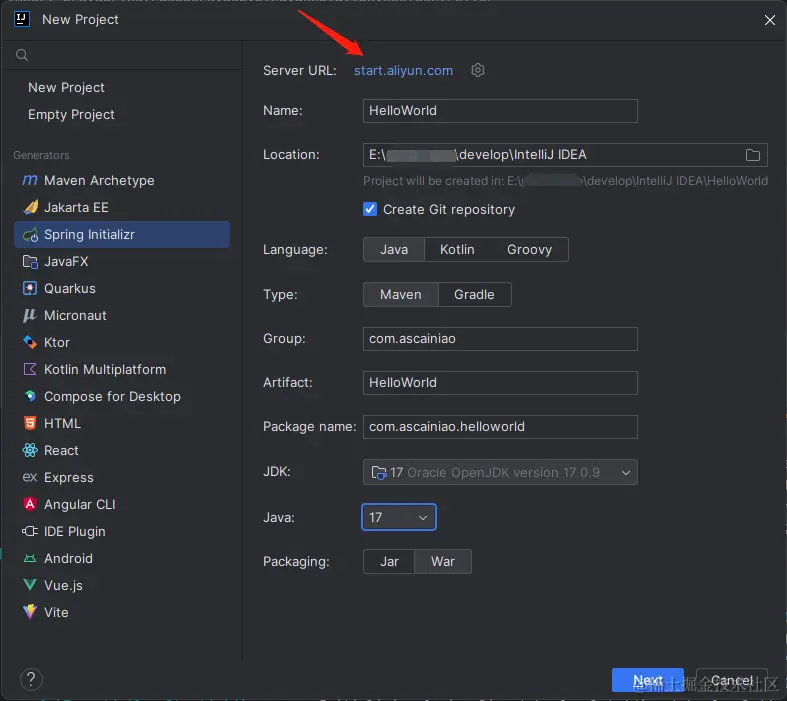Screen dimensions: 787x701
Task: Click the IntelliJ IDEA logo in the title bar
Action: pyautogui.click(x=22, y=19)
